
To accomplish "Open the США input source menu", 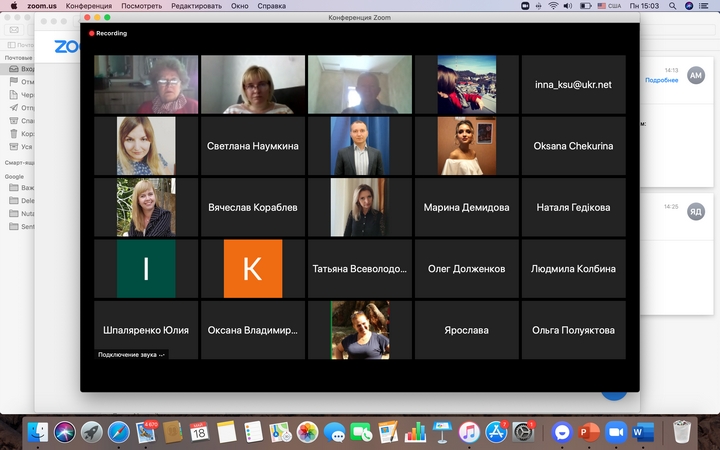I will (611, 6).
